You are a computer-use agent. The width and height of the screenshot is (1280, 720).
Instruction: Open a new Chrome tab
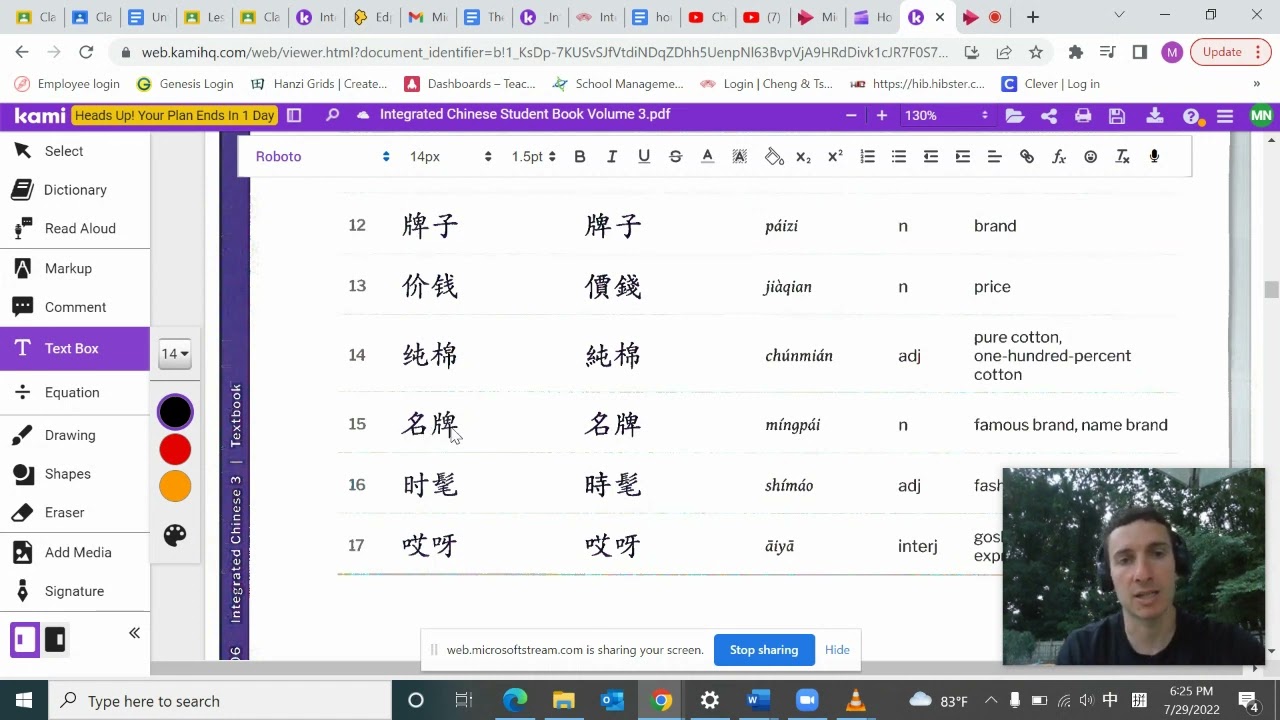pos(1033,17)
